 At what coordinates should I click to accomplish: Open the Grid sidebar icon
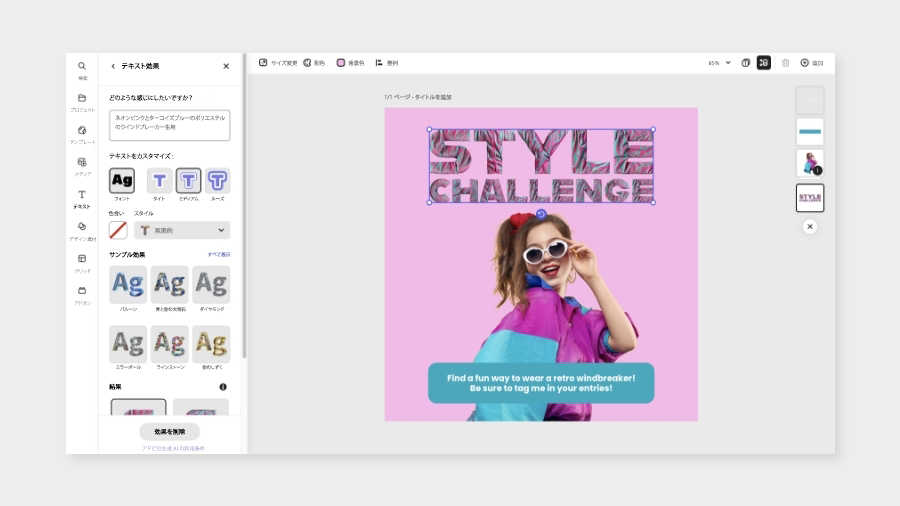82,259
